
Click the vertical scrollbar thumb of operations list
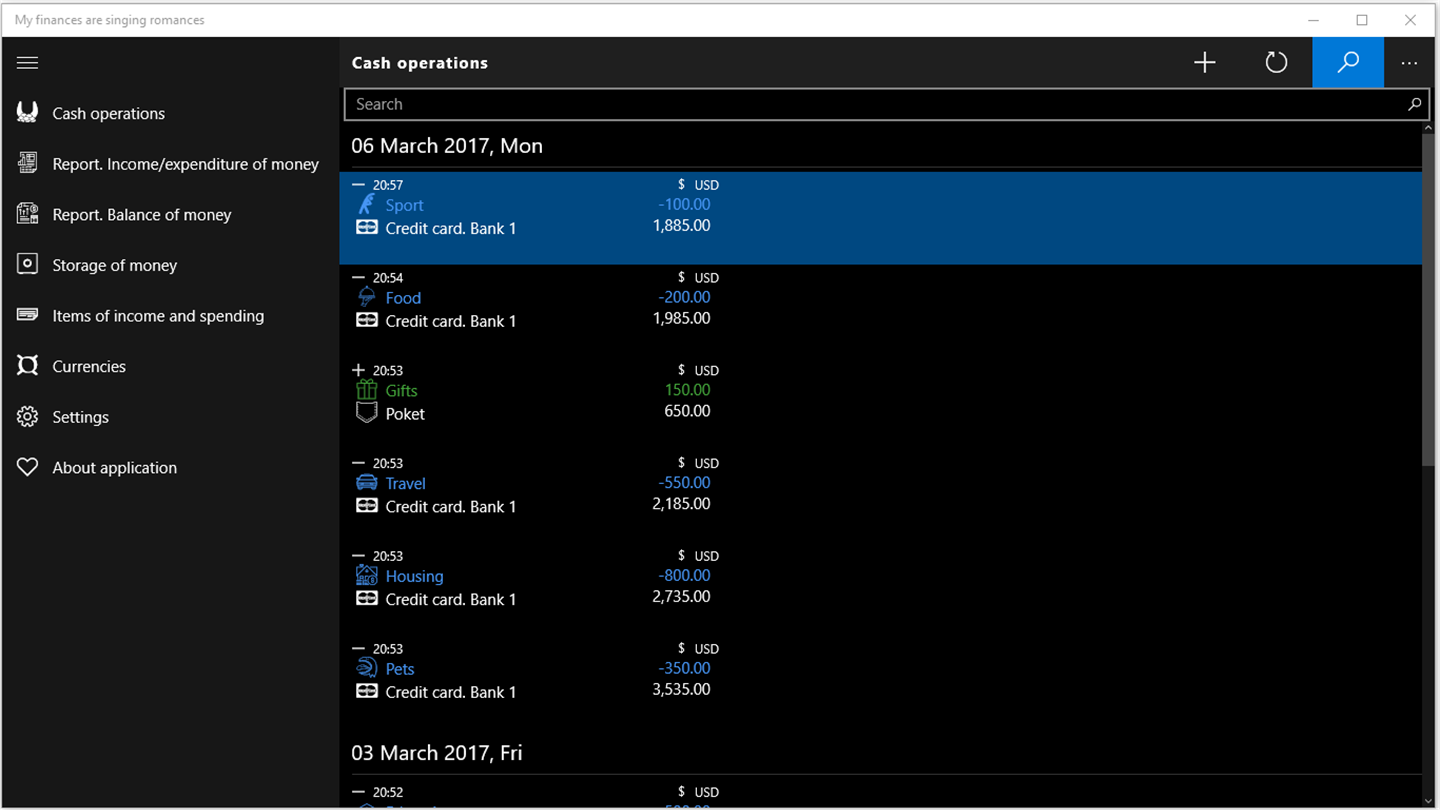[1428, 299]
